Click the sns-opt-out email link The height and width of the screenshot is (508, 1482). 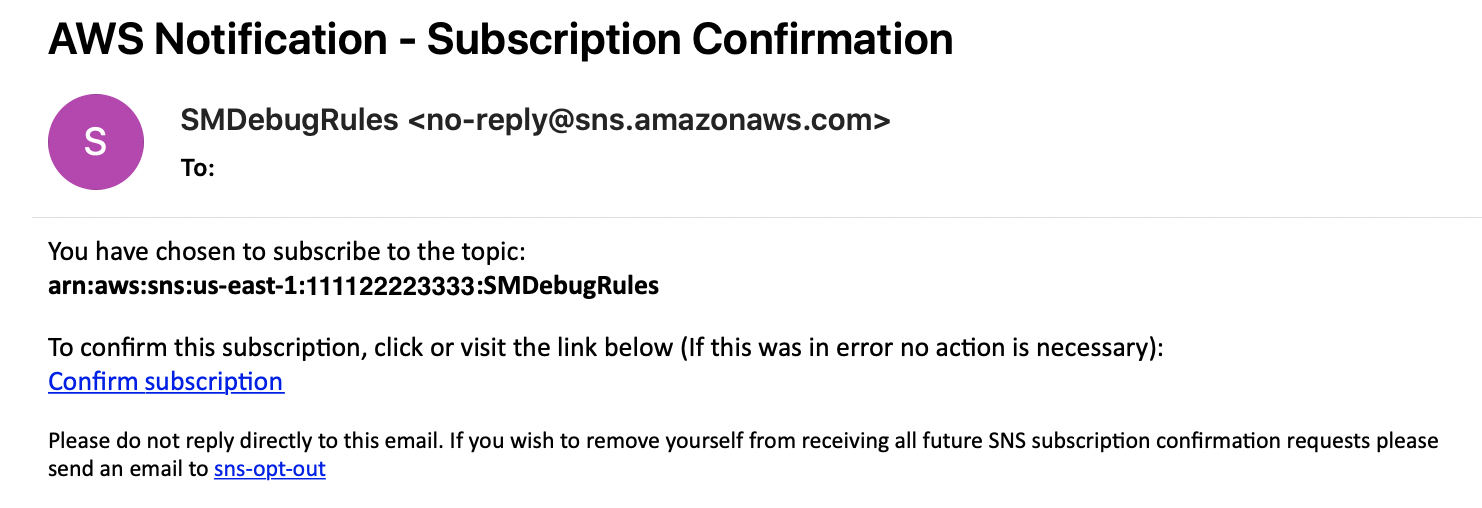[x=270, y=467]
